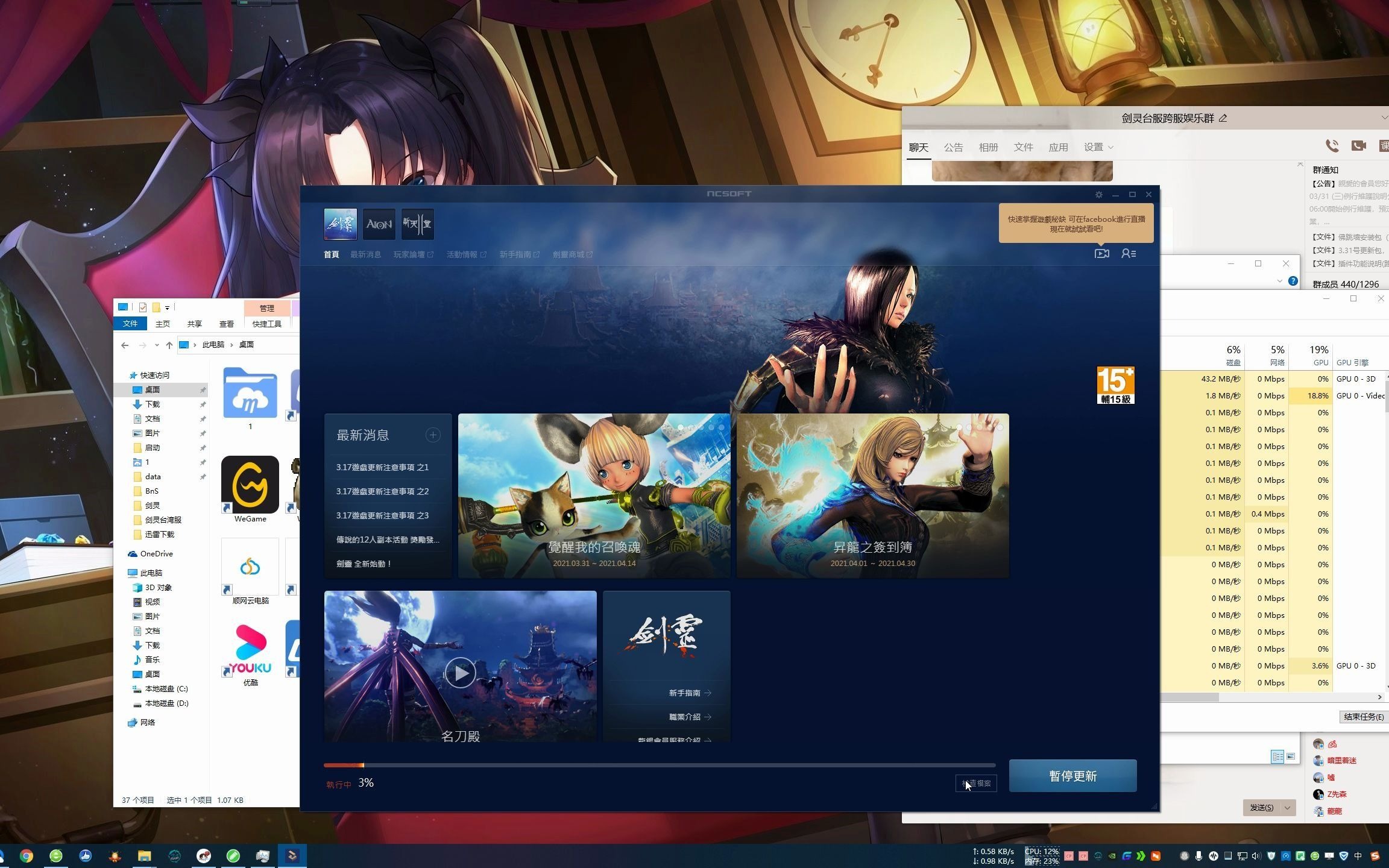1389x868 pixels.
Task: Open dropdown arrow beside 发送(S) button
Action: tap(1288, 807)
